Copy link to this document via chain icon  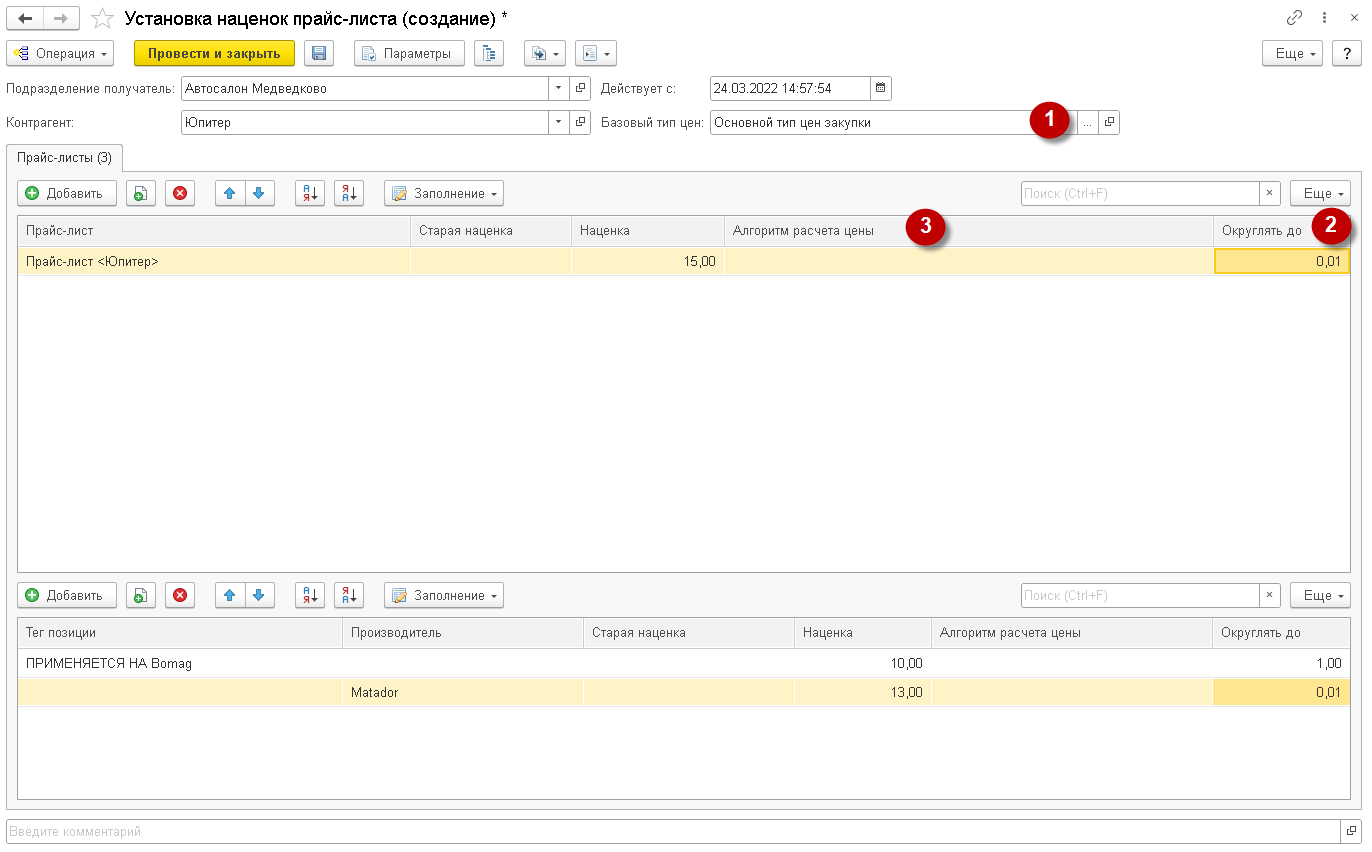[1294, 18]
